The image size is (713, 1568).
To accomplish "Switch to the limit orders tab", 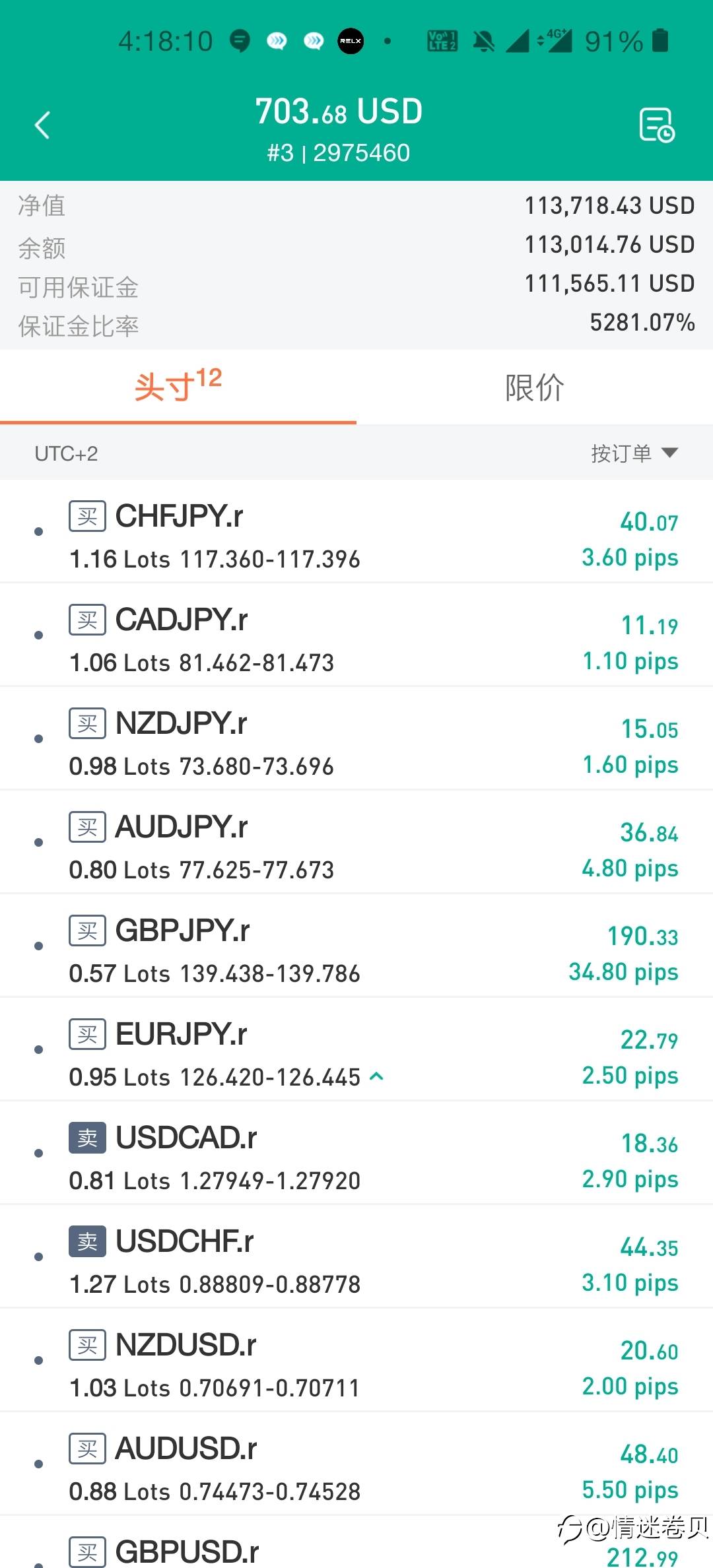I will click(534, 387).
